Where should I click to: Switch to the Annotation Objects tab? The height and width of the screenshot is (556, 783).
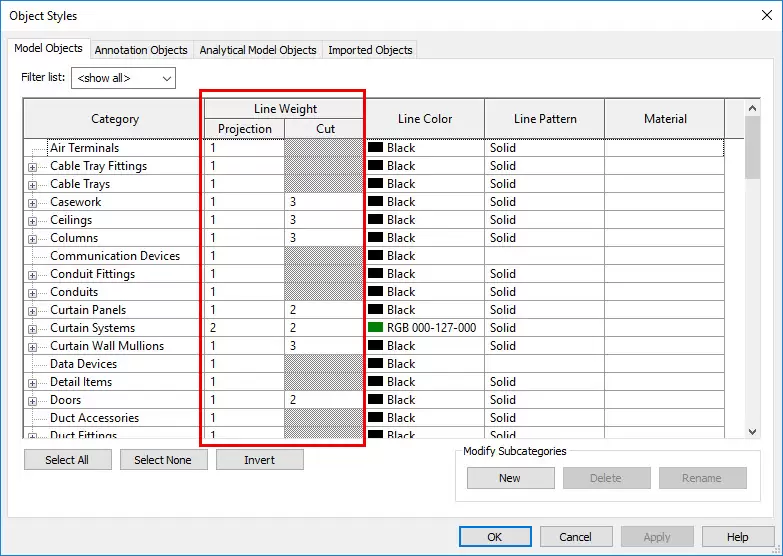tap(141, 50)
